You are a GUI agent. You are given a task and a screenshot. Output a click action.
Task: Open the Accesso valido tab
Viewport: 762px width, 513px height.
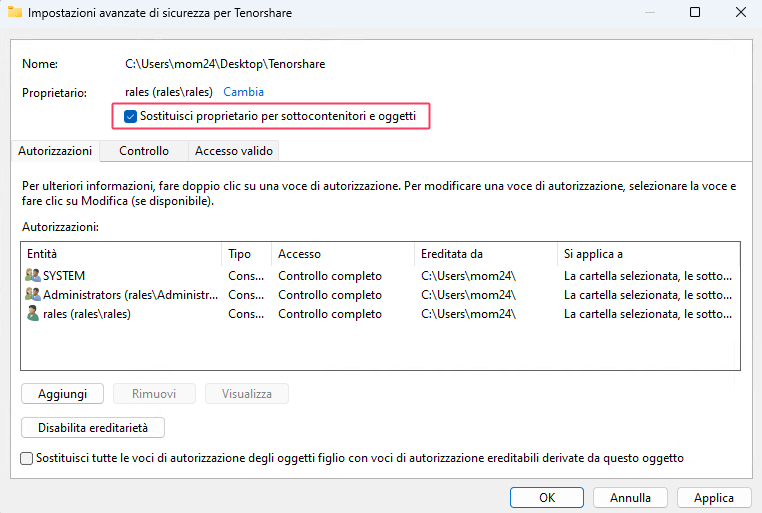pos(233,151)
